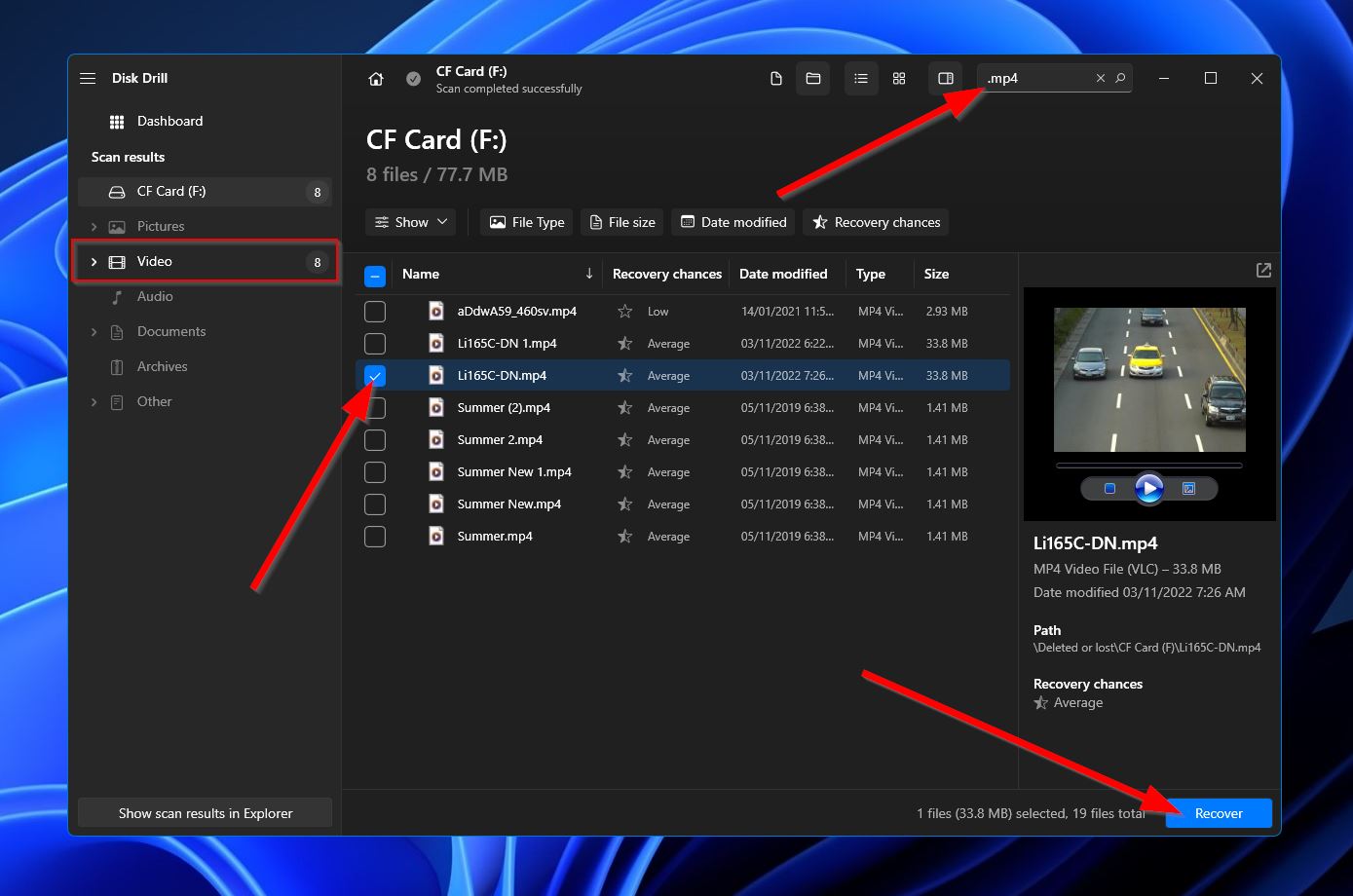Select the Summer 2.mp4 file name
The image size is (1353, 896).
point(500,440)
